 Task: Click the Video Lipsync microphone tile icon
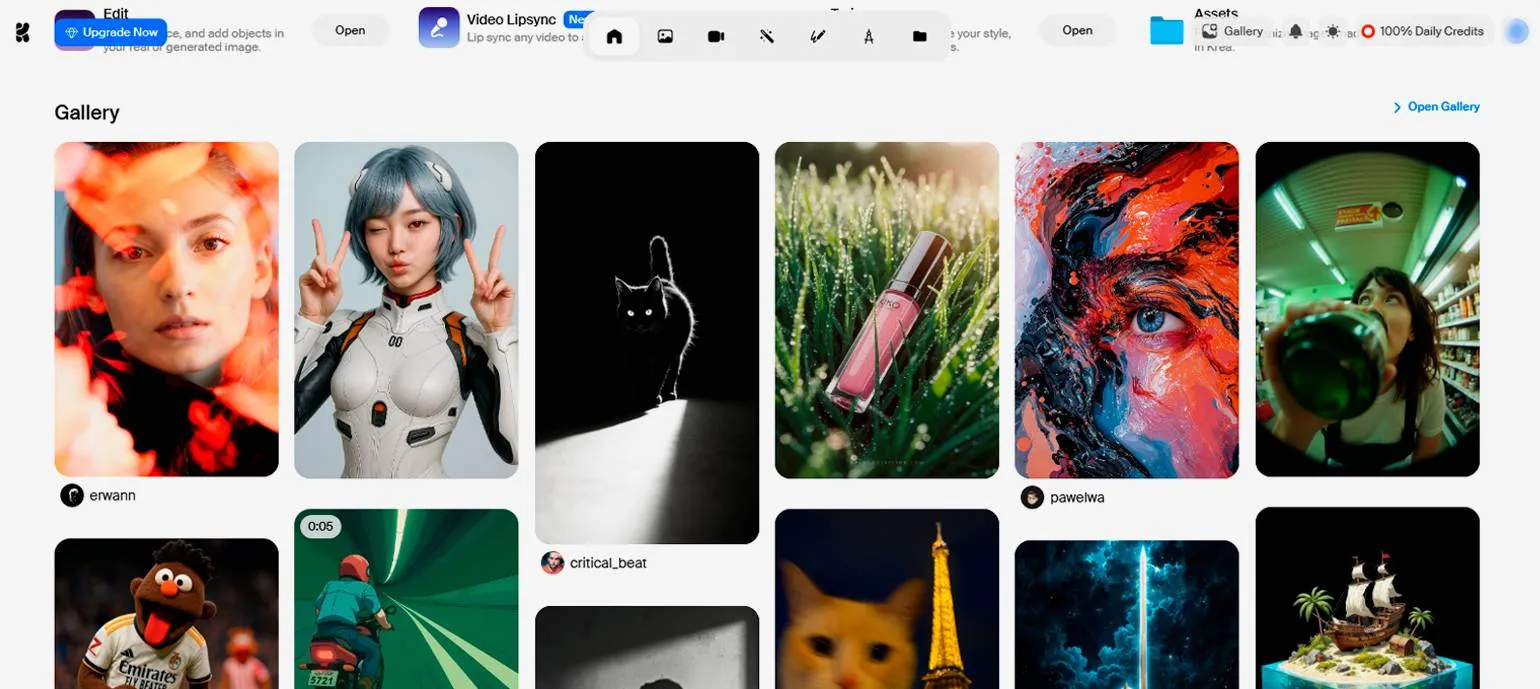click(439, 28)
